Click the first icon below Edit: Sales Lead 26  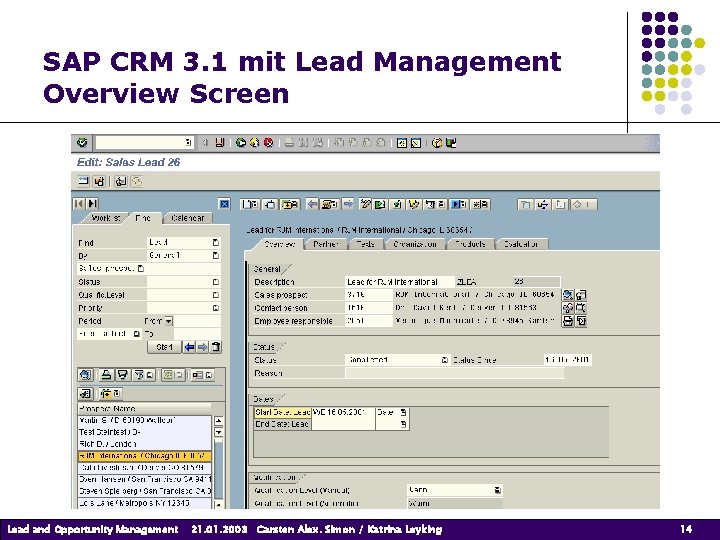84,181
